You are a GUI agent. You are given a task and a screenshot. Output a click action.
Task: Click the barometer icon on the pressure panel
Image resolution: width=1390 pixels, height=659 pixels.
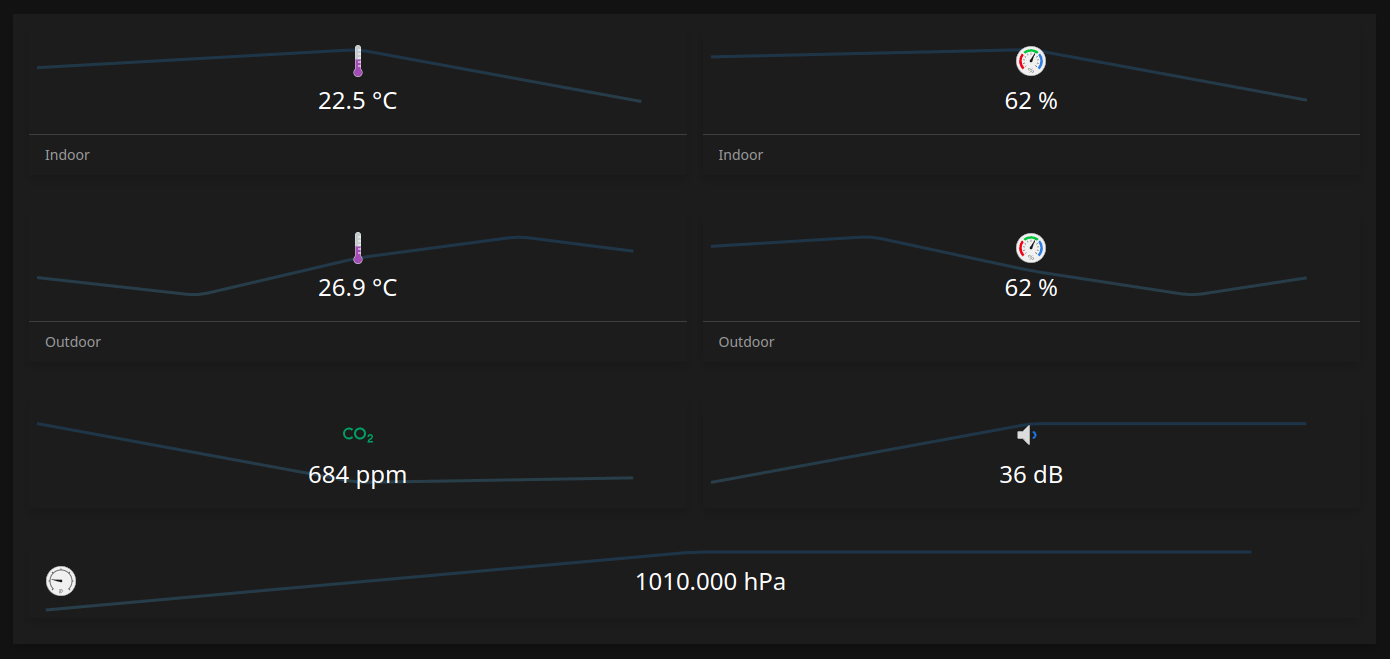point(59,580)
